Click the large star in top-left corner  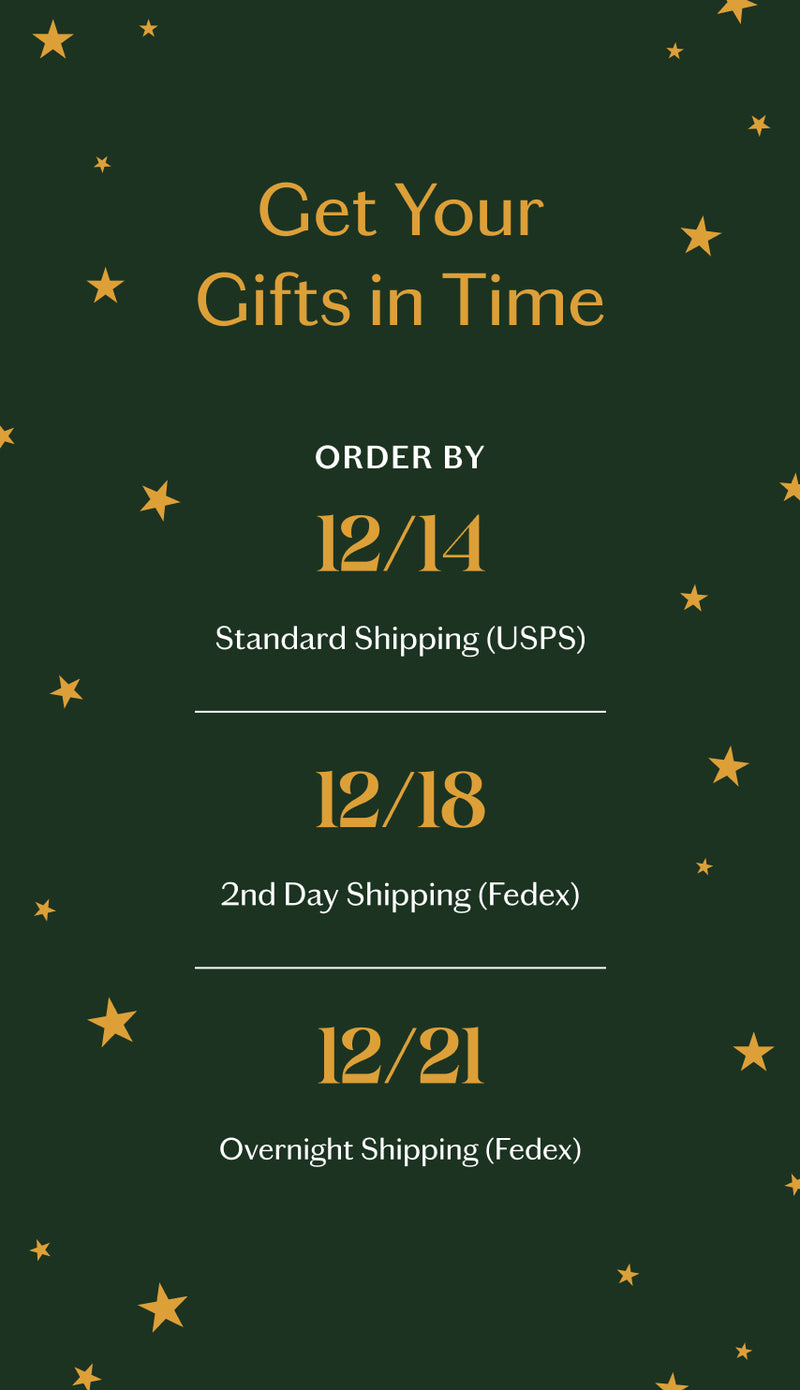click(52, 41)
